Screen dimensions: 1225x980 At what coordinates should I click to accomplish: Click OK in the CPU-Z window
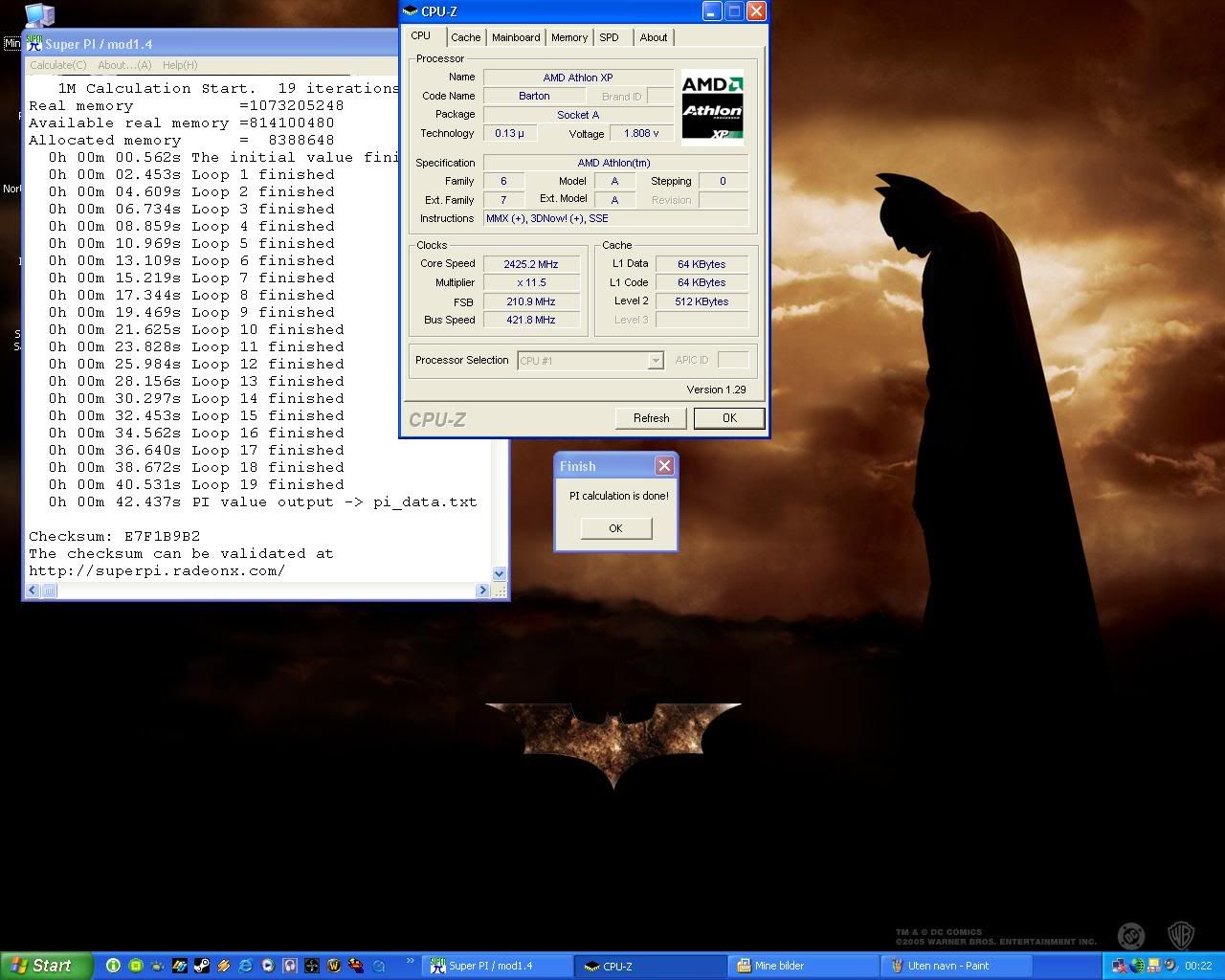[729, 418]
